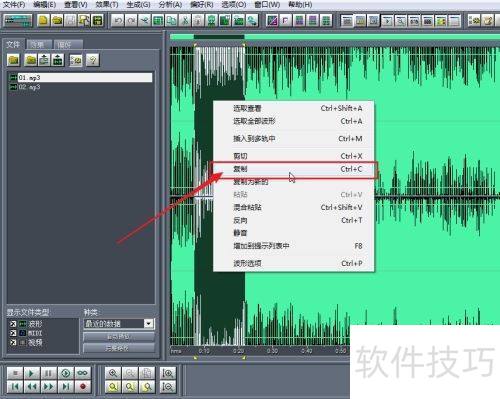Click the Zoom Out Full page icon
The width and height of the screenshot is (500, 399).
tap(147, 373)
